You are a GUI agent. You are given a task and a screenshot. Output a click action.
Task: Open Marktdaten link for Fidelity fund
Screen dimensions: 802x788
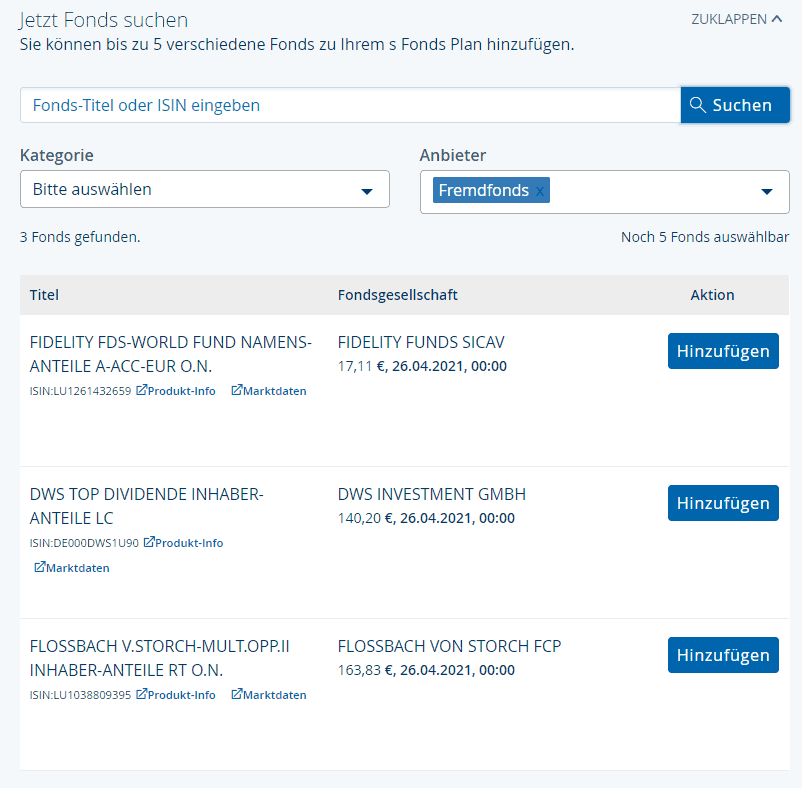pos(269,391)
